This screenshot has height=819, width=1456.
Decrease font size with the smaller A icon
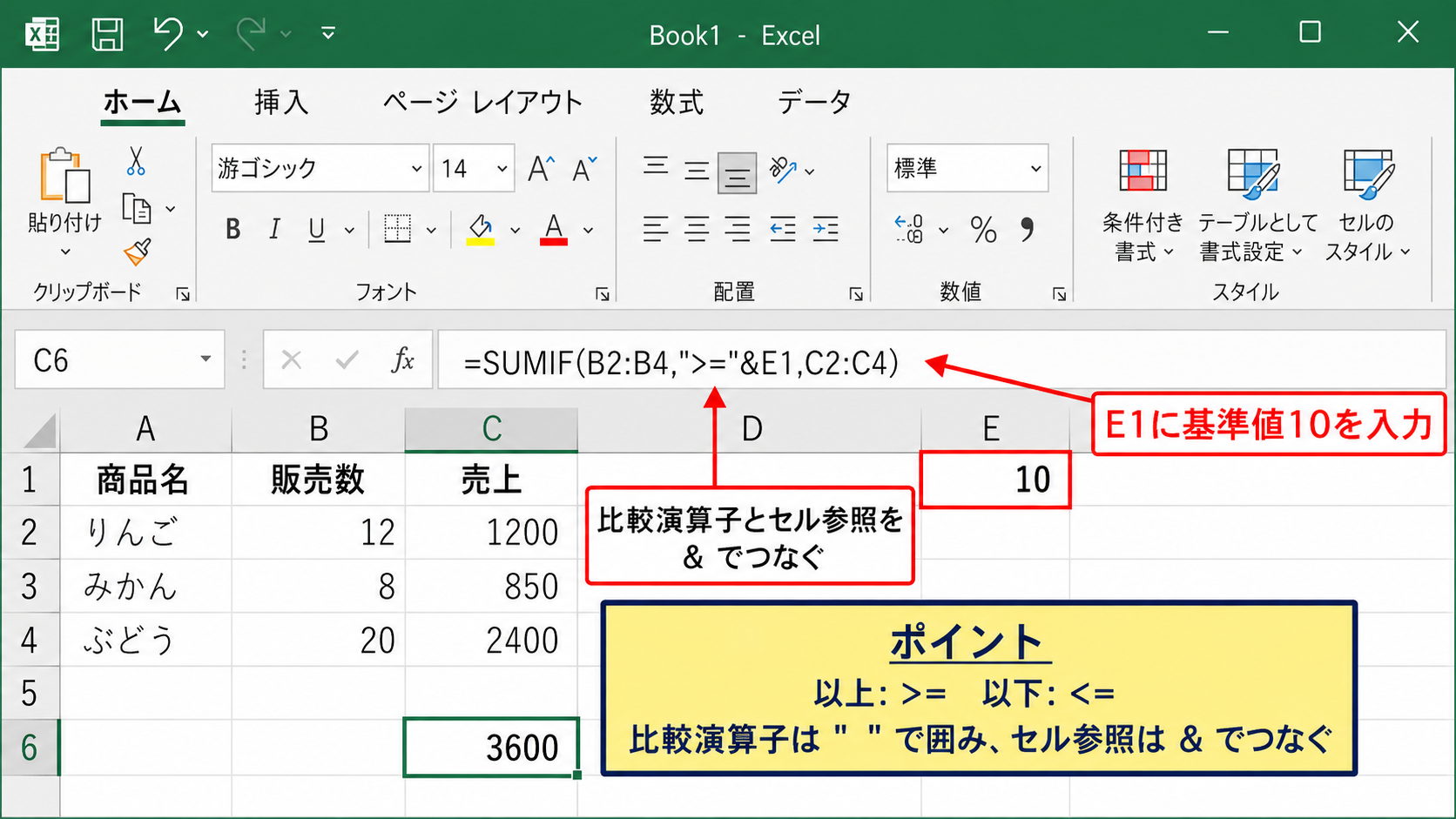(x=584, y=169)
